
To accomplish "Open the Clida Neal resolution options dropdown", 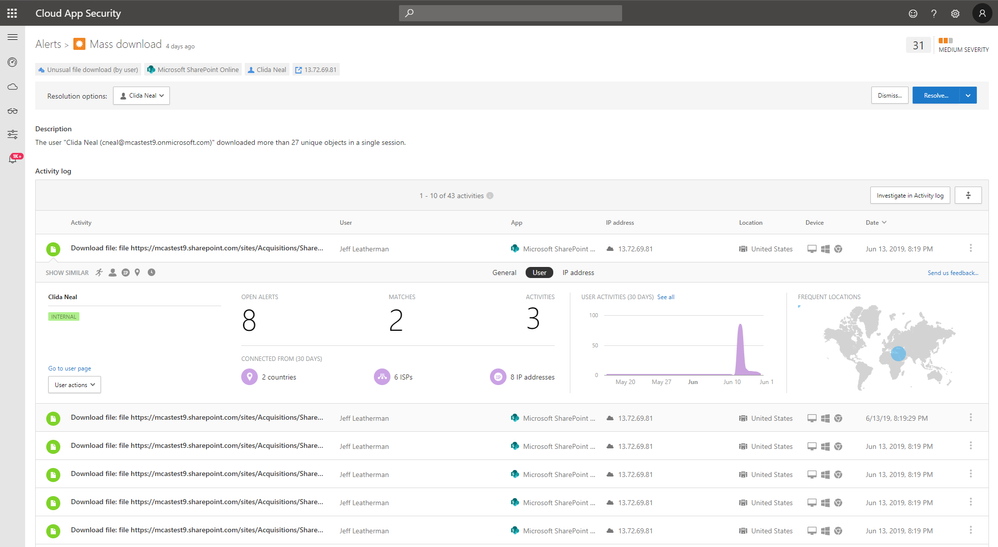I will coord(141,96).
